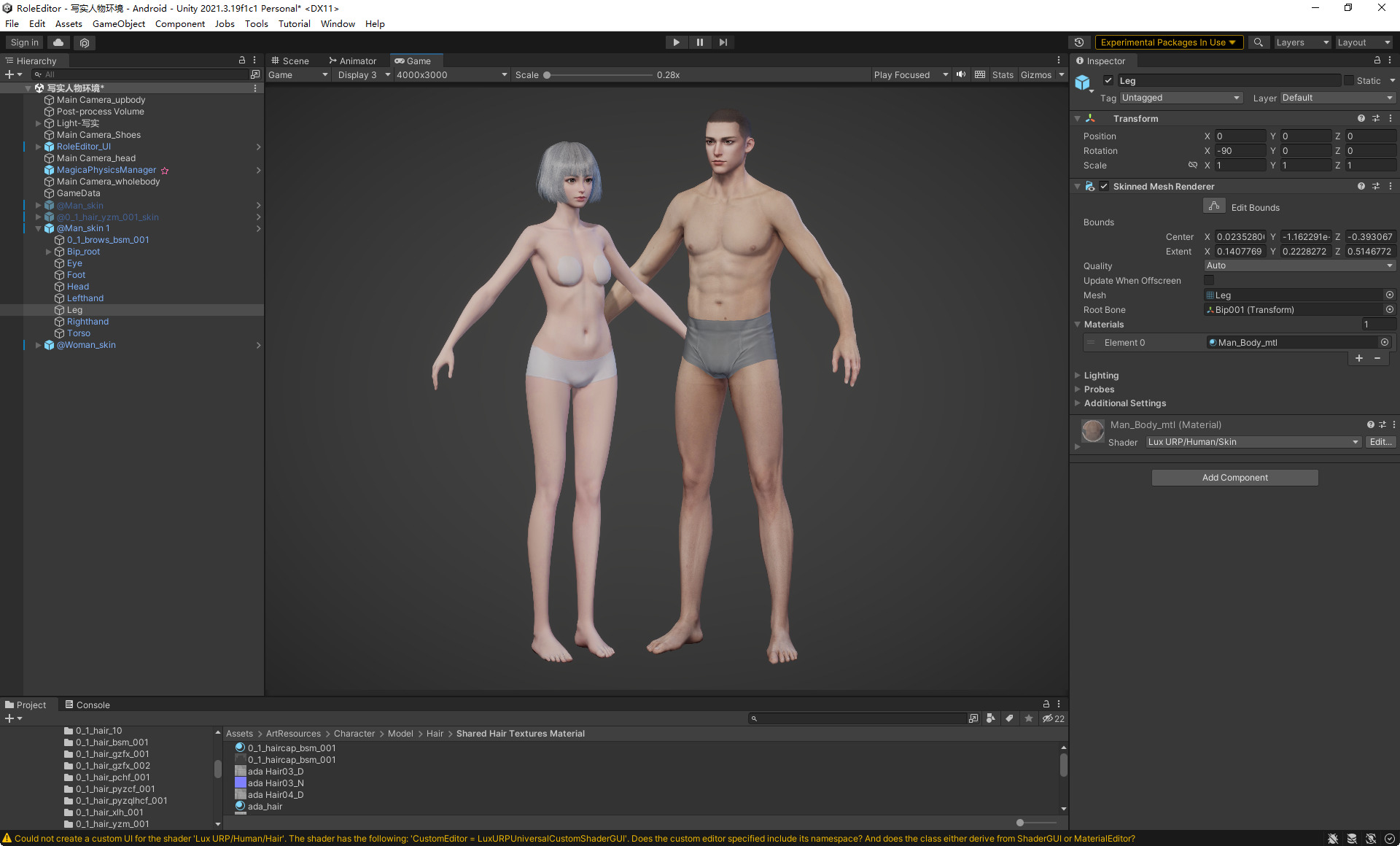Check Update When Offscreen option
Screen dimensions: 1400x846
click(x=1209, y=281)
